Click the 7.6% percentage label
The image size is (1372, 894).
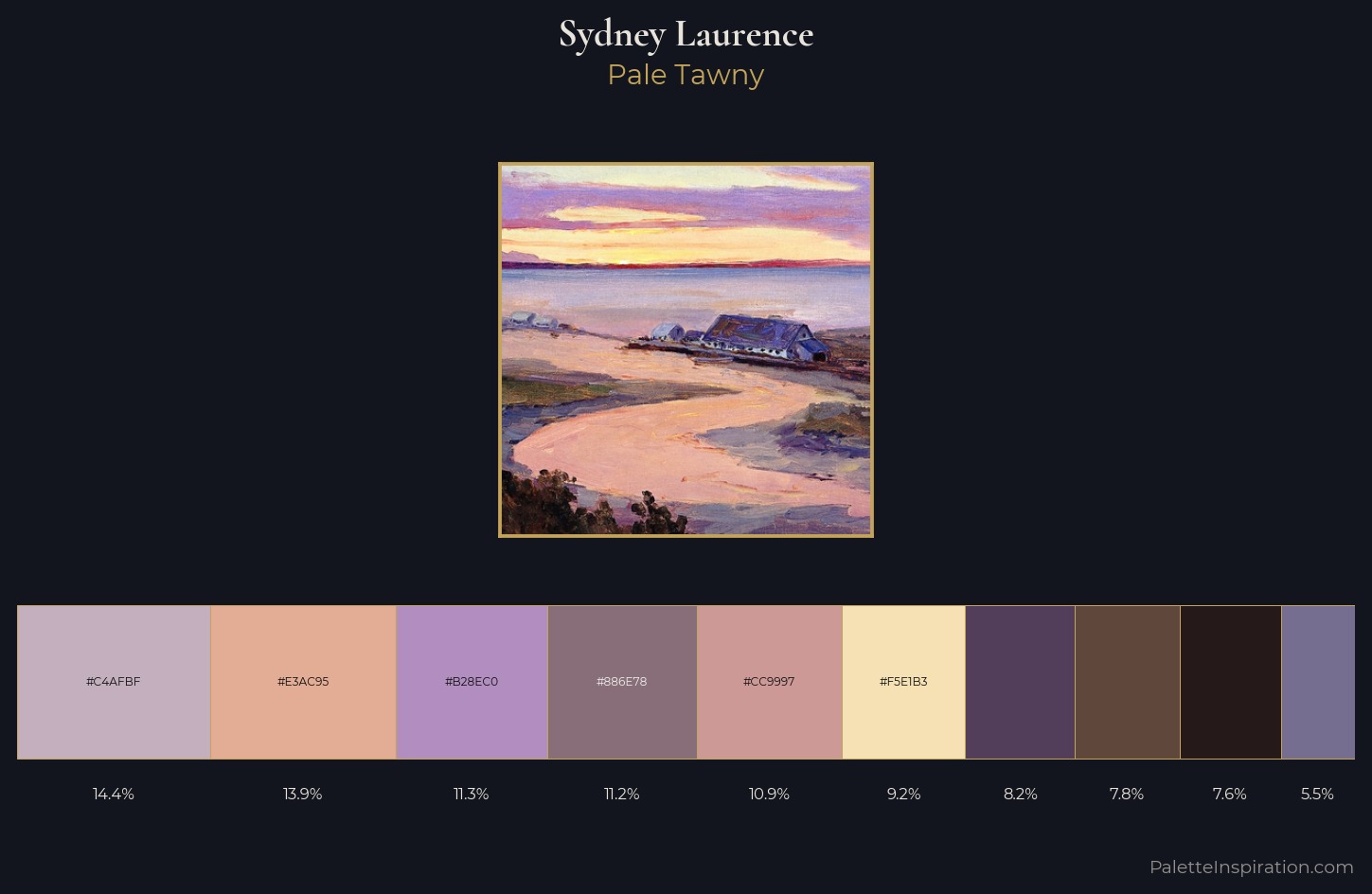[x=1230, y=794]
